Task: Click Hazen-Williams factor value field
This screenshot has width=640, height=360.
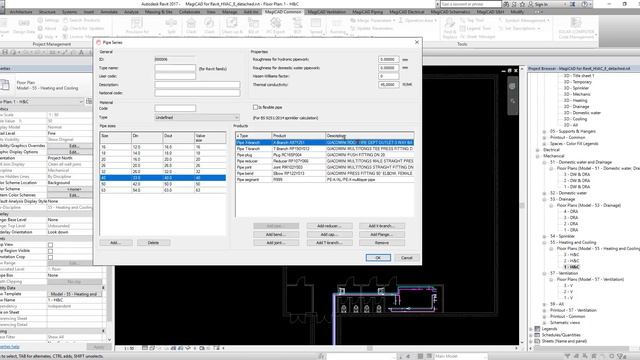Action: [x=388, y=76]
